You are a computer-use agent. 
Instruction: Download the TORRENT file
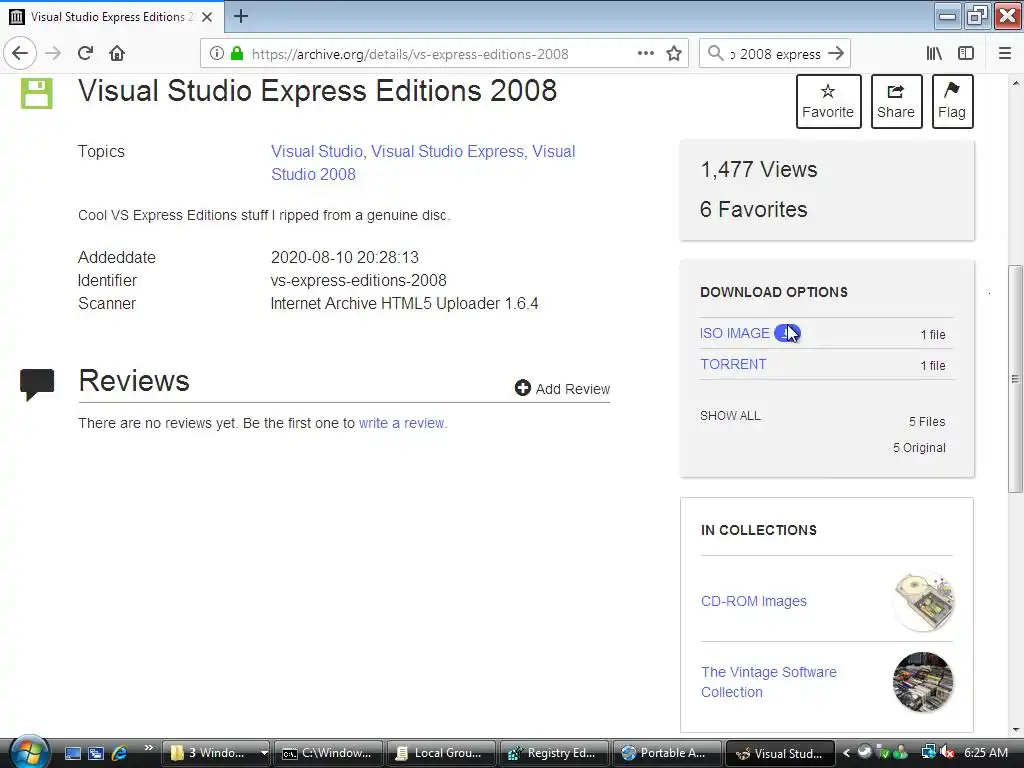[733, 364]
